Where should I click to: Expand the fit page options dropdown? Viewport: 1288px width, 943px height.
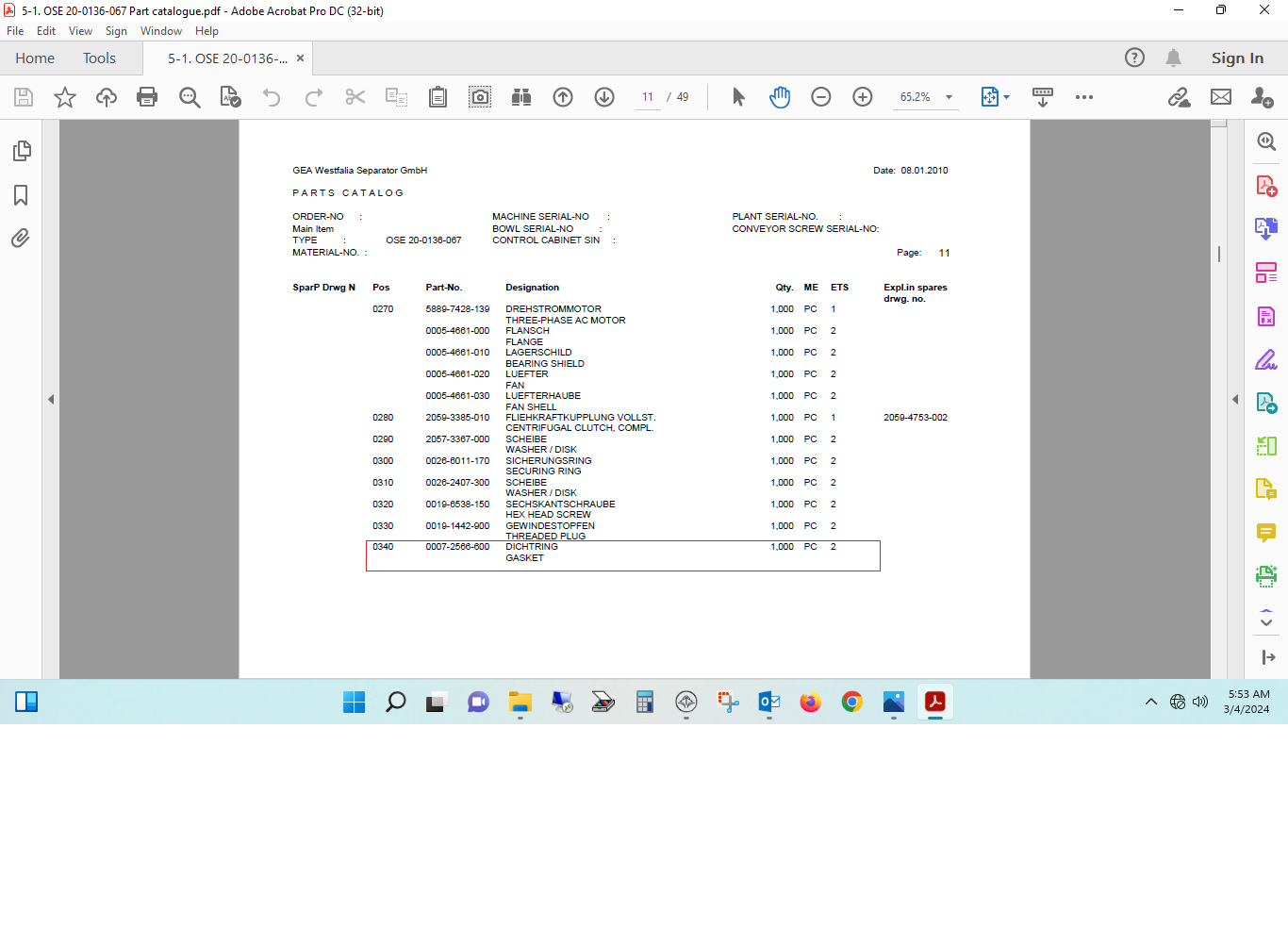[1006, 97]
